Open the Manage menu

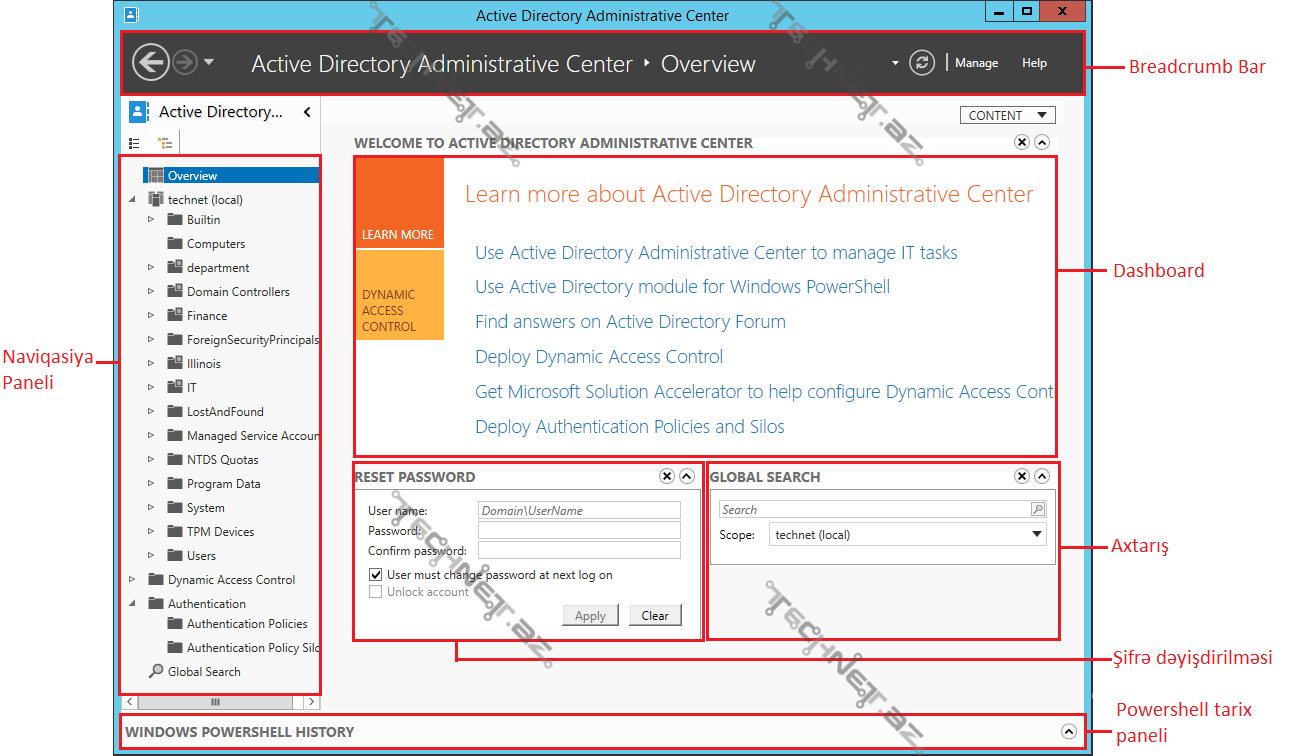(x=976, y=63)
